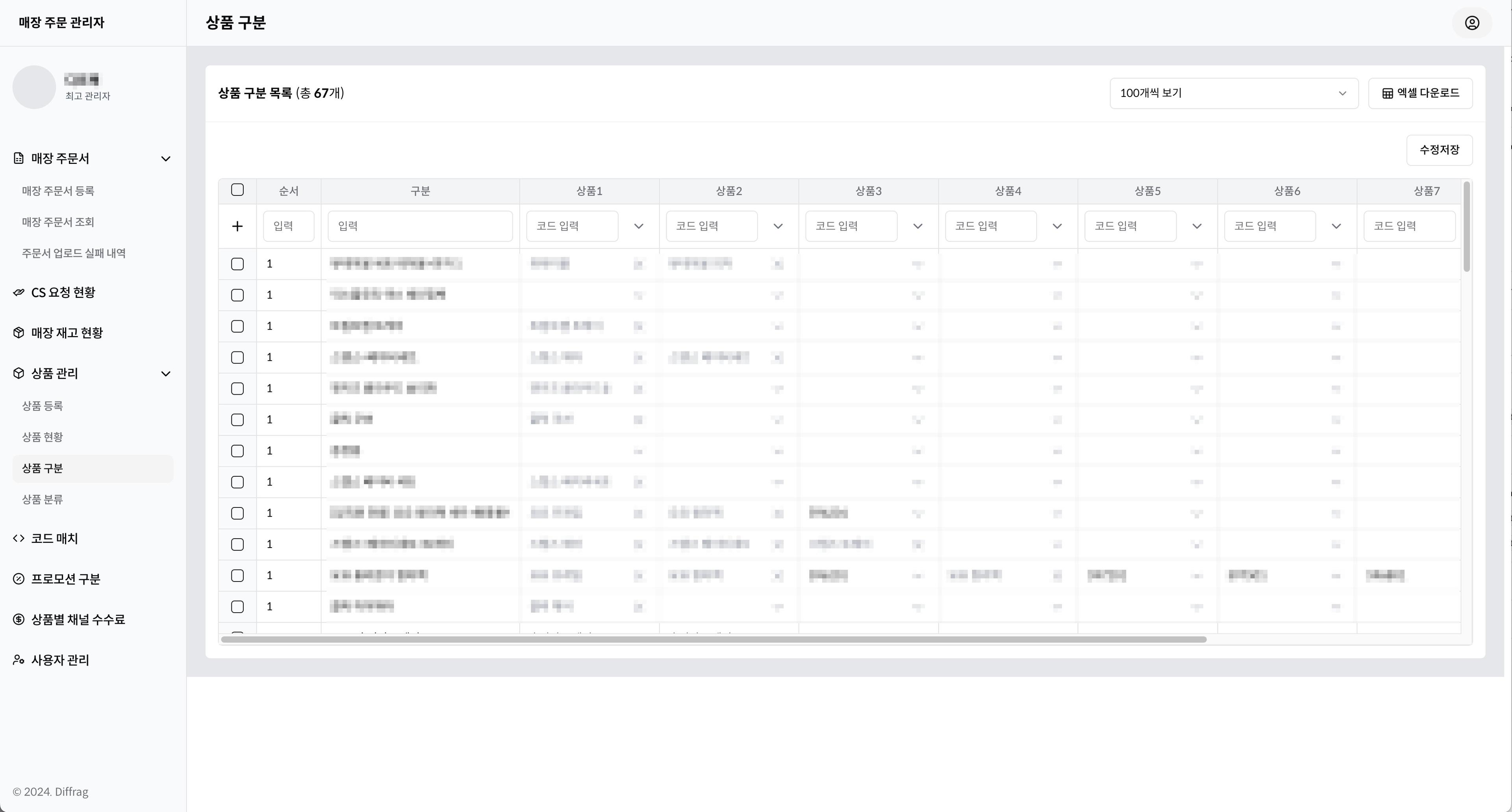The width and height of the screenshot is (1512, 812).
Task: Click the plus icon to add row
Action: pos(237,226)
